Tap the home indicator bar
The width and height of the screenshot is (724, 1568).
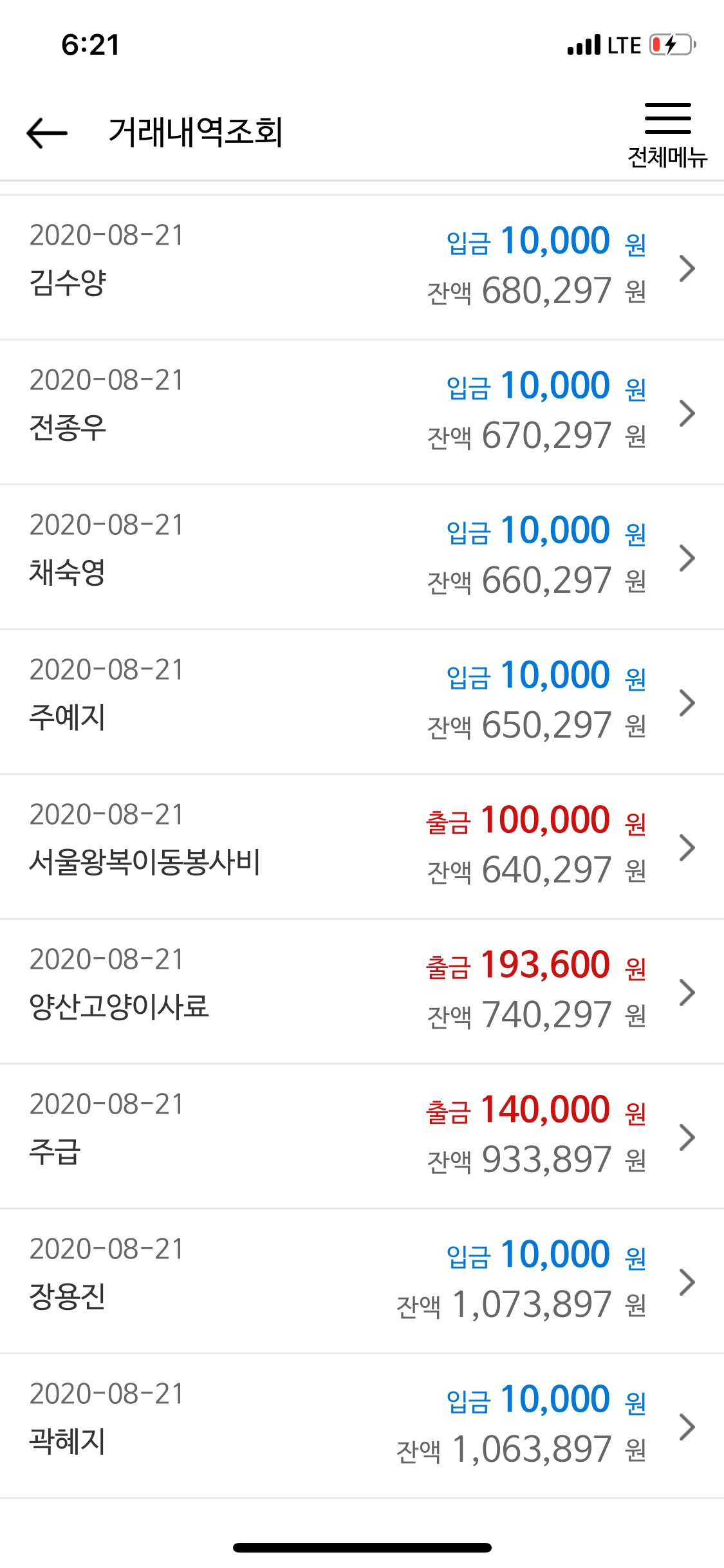point(362,1547)
